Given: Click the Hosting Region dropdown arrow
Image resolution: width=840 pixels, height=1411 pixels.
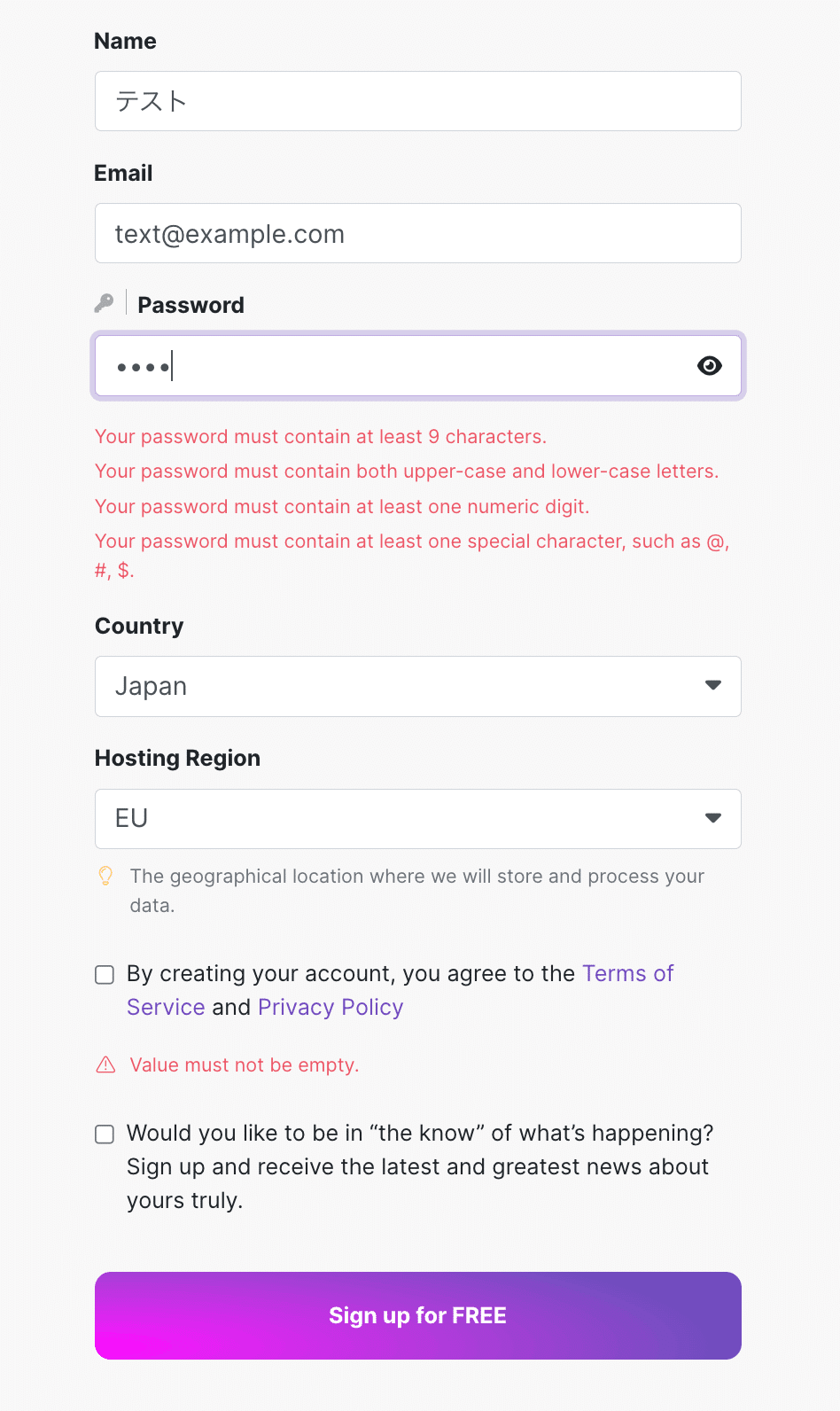Looking at the screenshot, I should pyautogui.click(x=712, y=818).
